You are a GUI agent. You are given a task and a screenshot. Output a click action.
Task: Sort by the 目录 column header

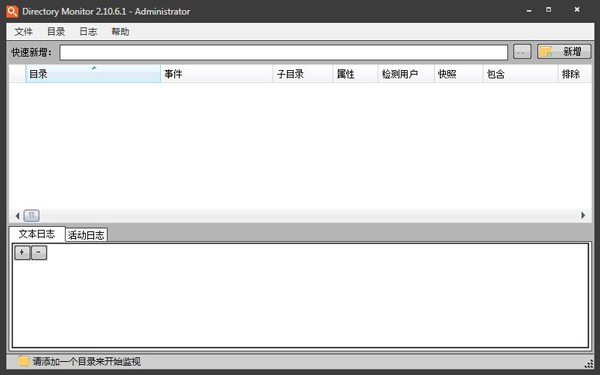tap(93, 74)
